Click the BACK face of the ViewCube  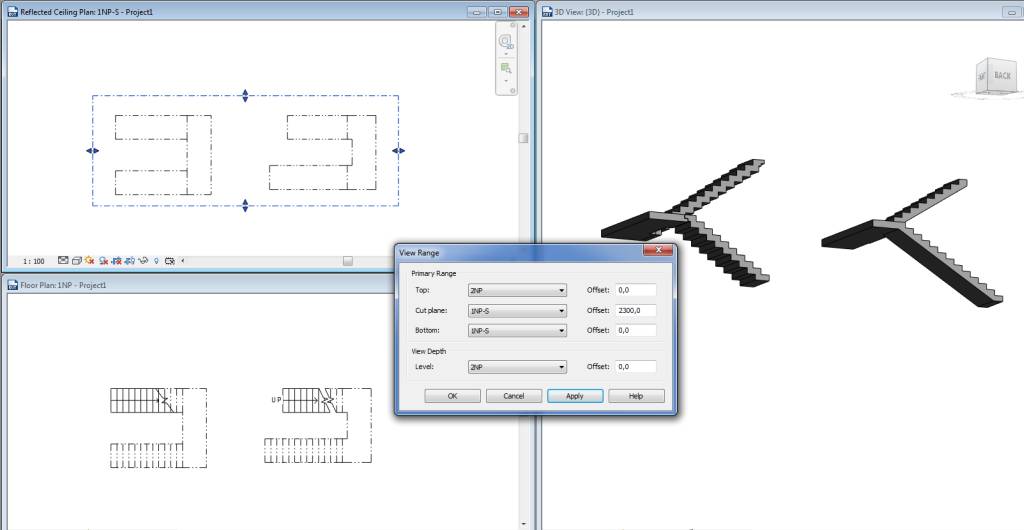[x=1001, y=76]
